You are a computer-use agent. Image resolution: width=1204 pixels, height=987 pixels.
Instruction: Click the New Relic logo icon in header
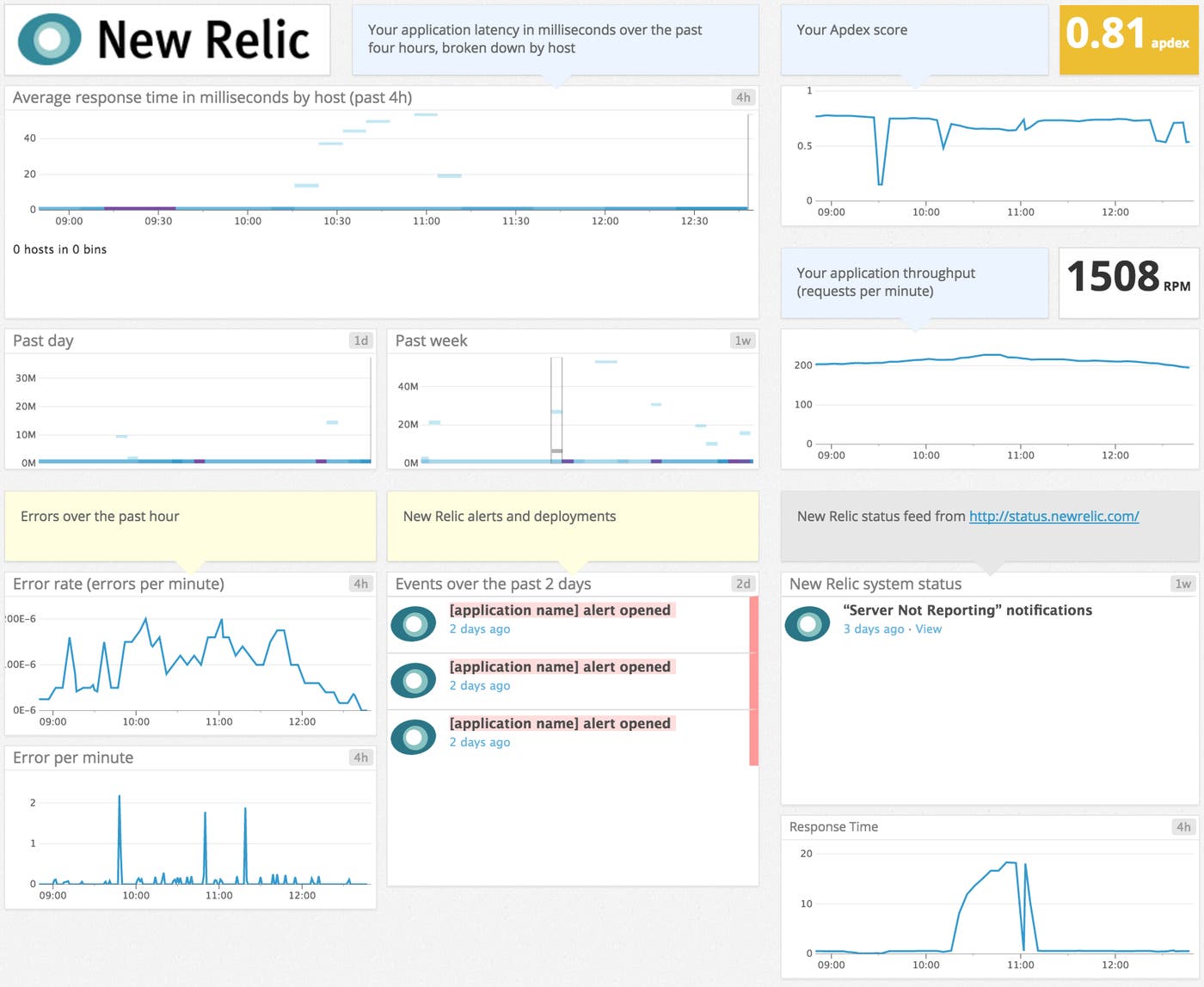coord(50,40)
